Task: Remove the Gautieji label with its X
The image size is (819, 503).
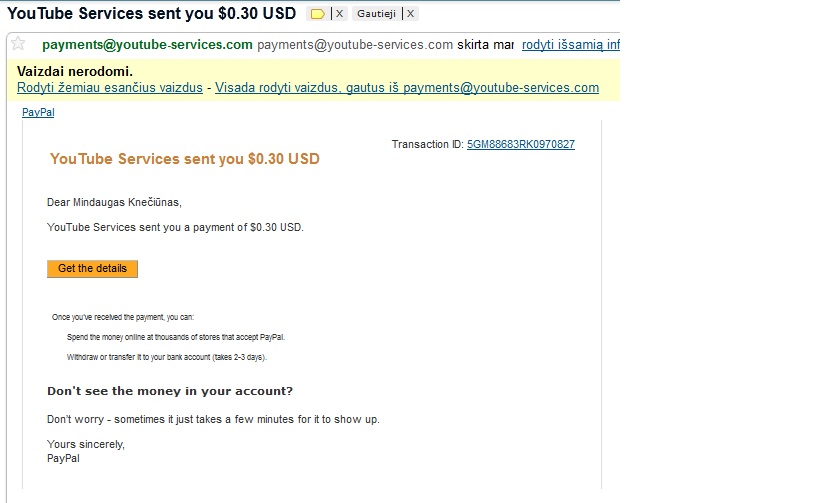Action: coord(411,14)
